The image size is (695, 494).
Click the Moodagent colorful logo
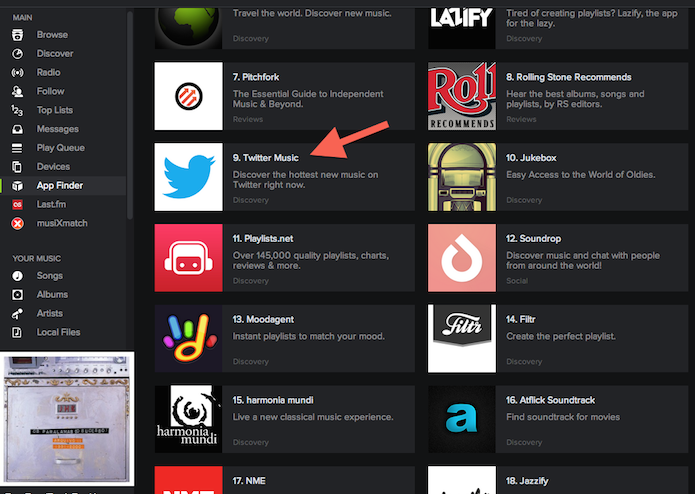click(x=188, y=338)
